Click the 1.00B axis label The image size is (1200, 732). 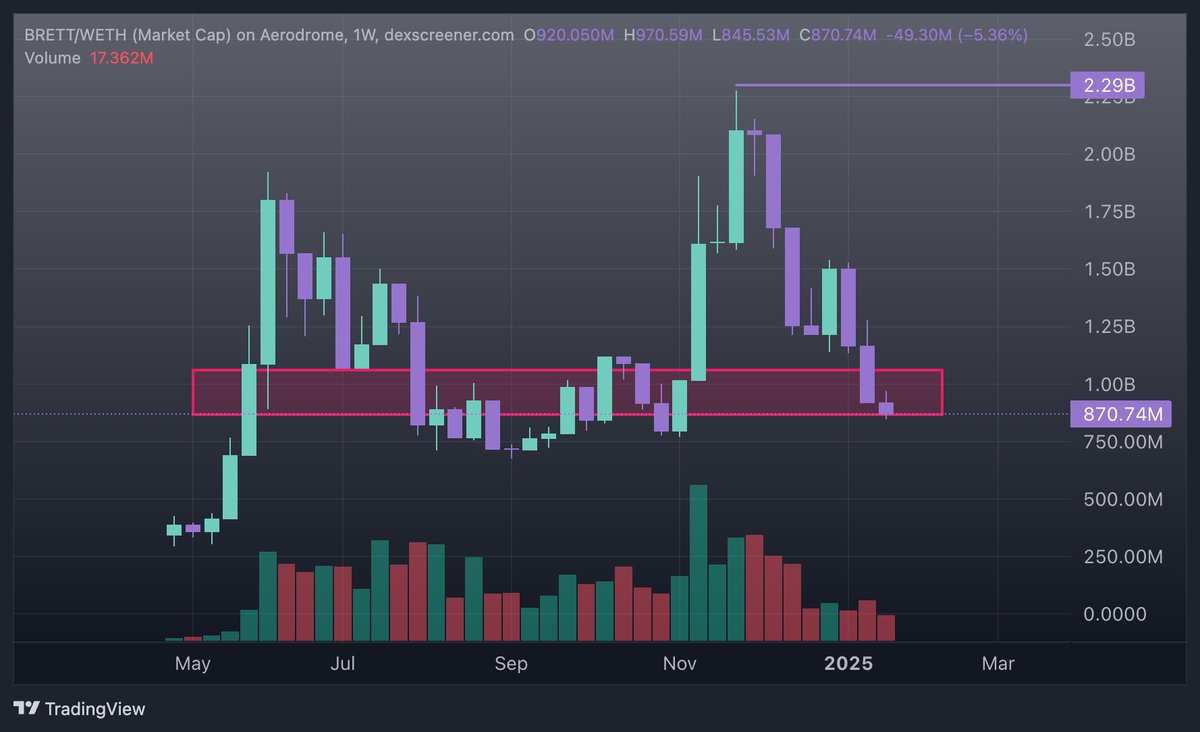[x=1109, y=385]
